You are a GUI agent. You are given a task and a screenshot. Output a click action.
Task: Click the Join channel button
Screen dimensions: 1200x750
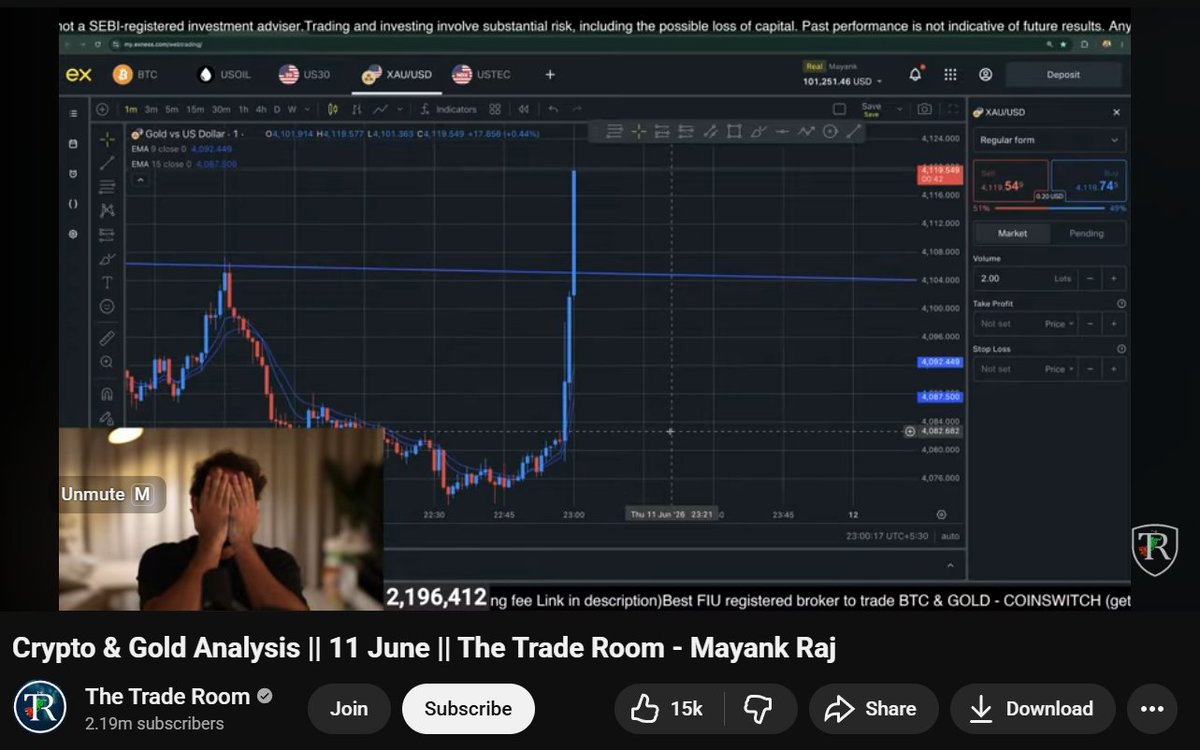[x=348, y=708]
